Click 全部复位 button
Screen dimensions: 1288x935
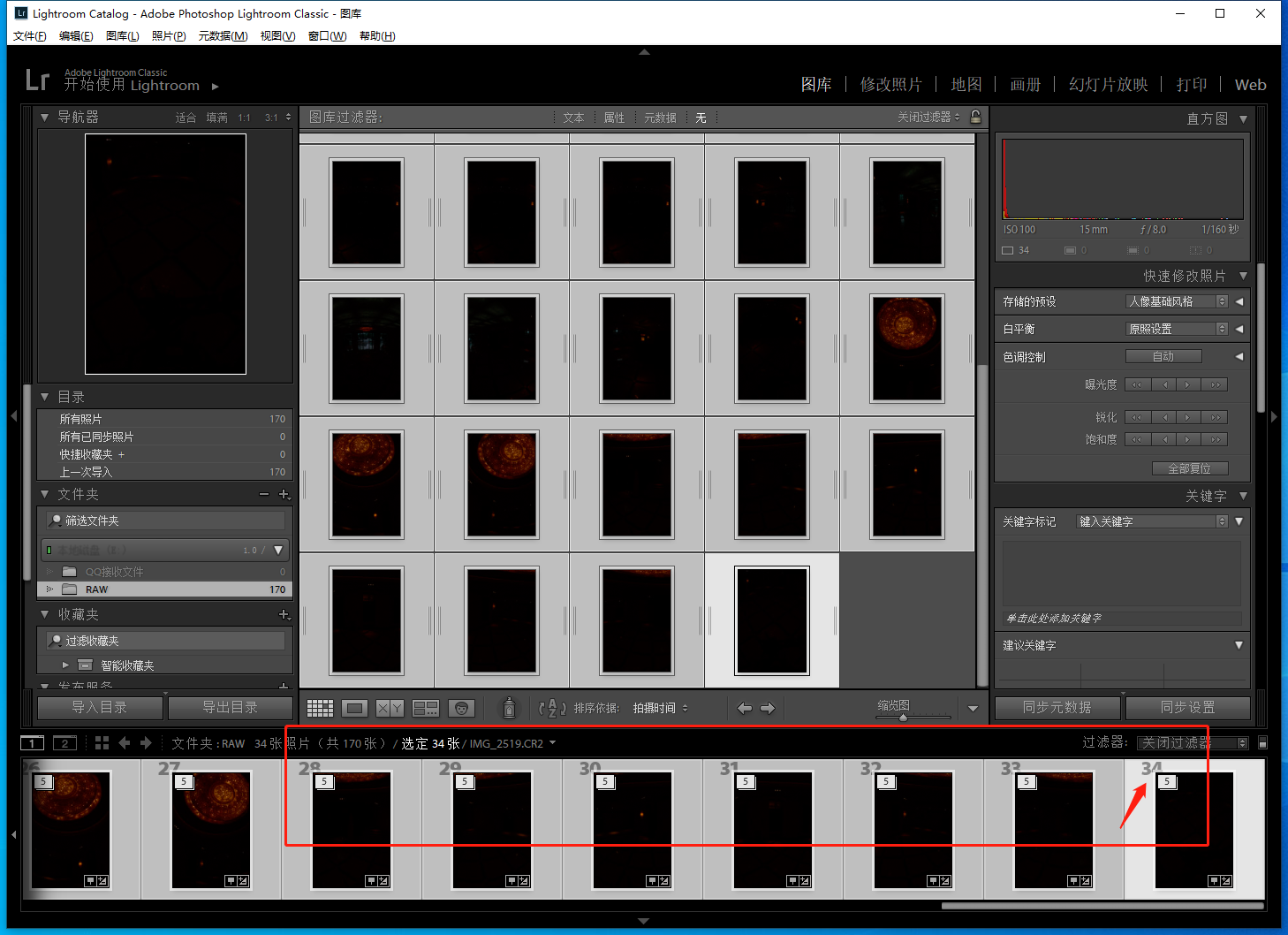(x=1190, y=468)
